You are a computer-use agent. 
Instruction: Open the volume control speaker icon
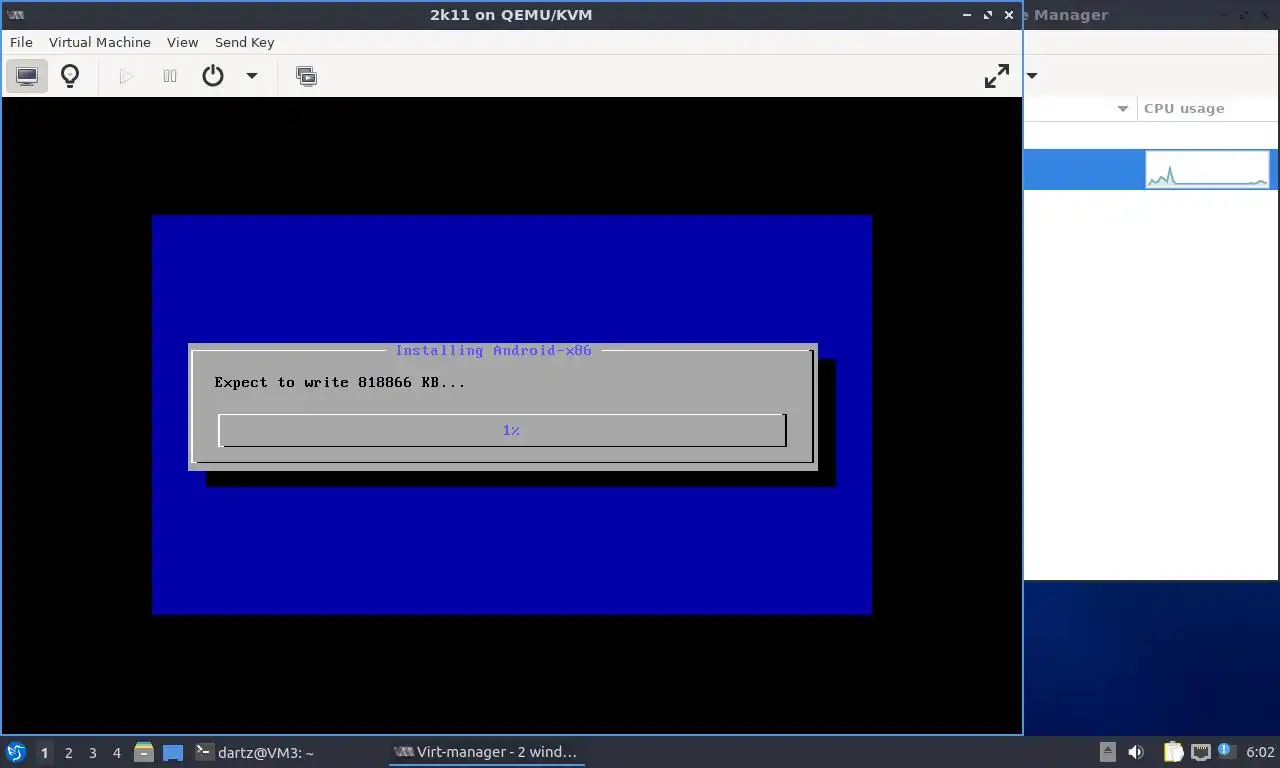click(x=1136, y=752)
